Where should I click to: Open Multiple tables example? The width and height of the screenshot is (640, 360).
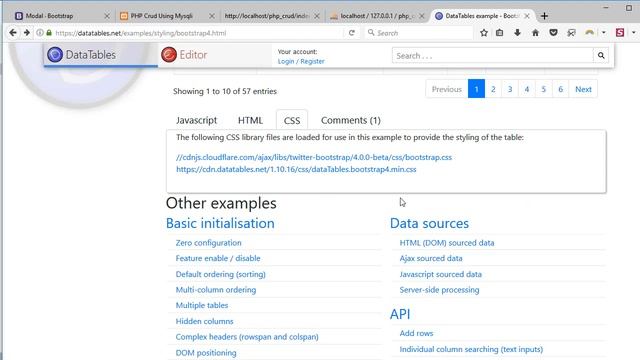click(202, 305)
